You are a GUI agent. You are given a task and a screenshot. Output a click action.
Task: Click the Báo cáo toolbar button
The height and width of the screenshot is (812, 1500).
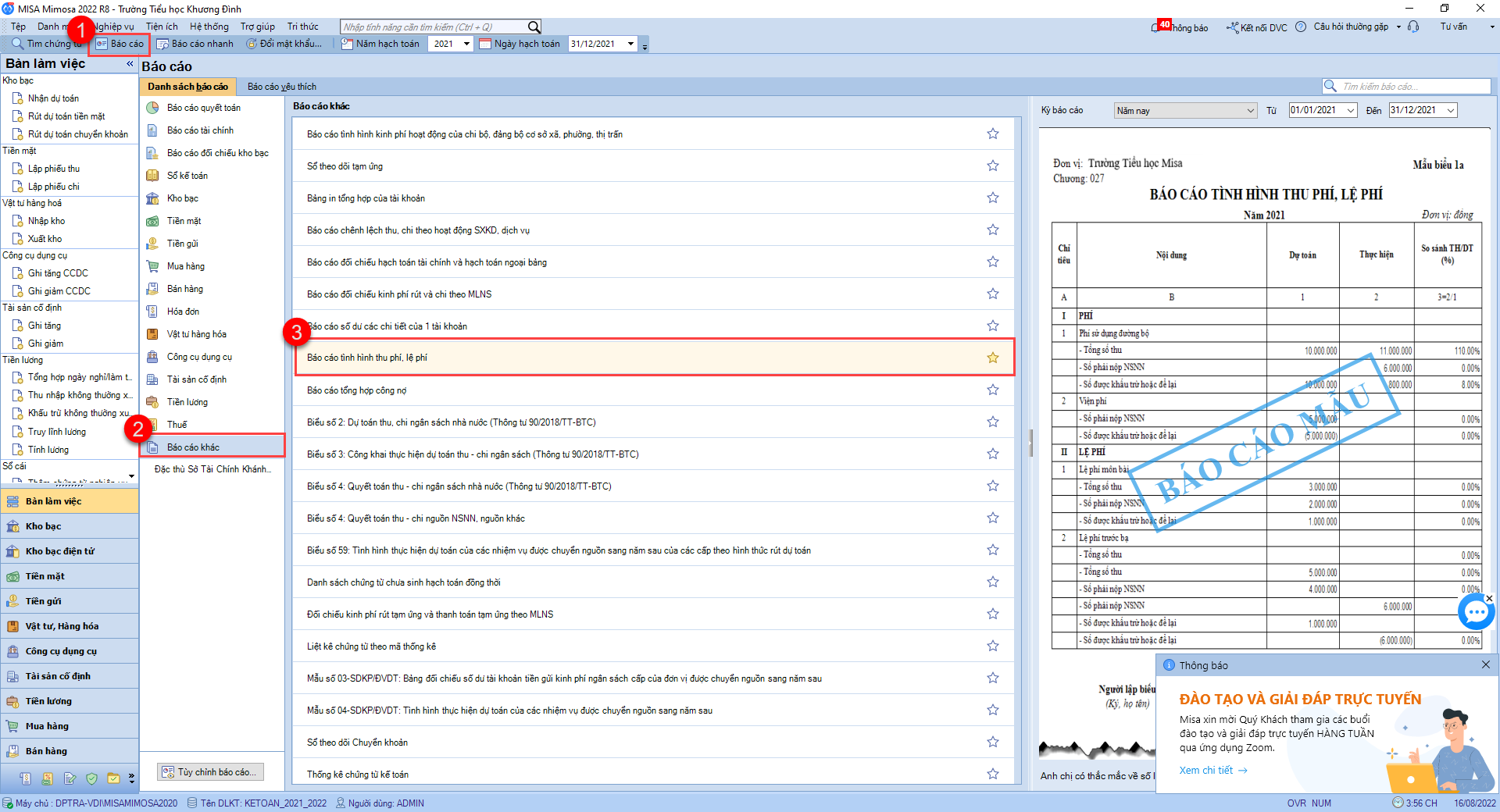(120, 44)
